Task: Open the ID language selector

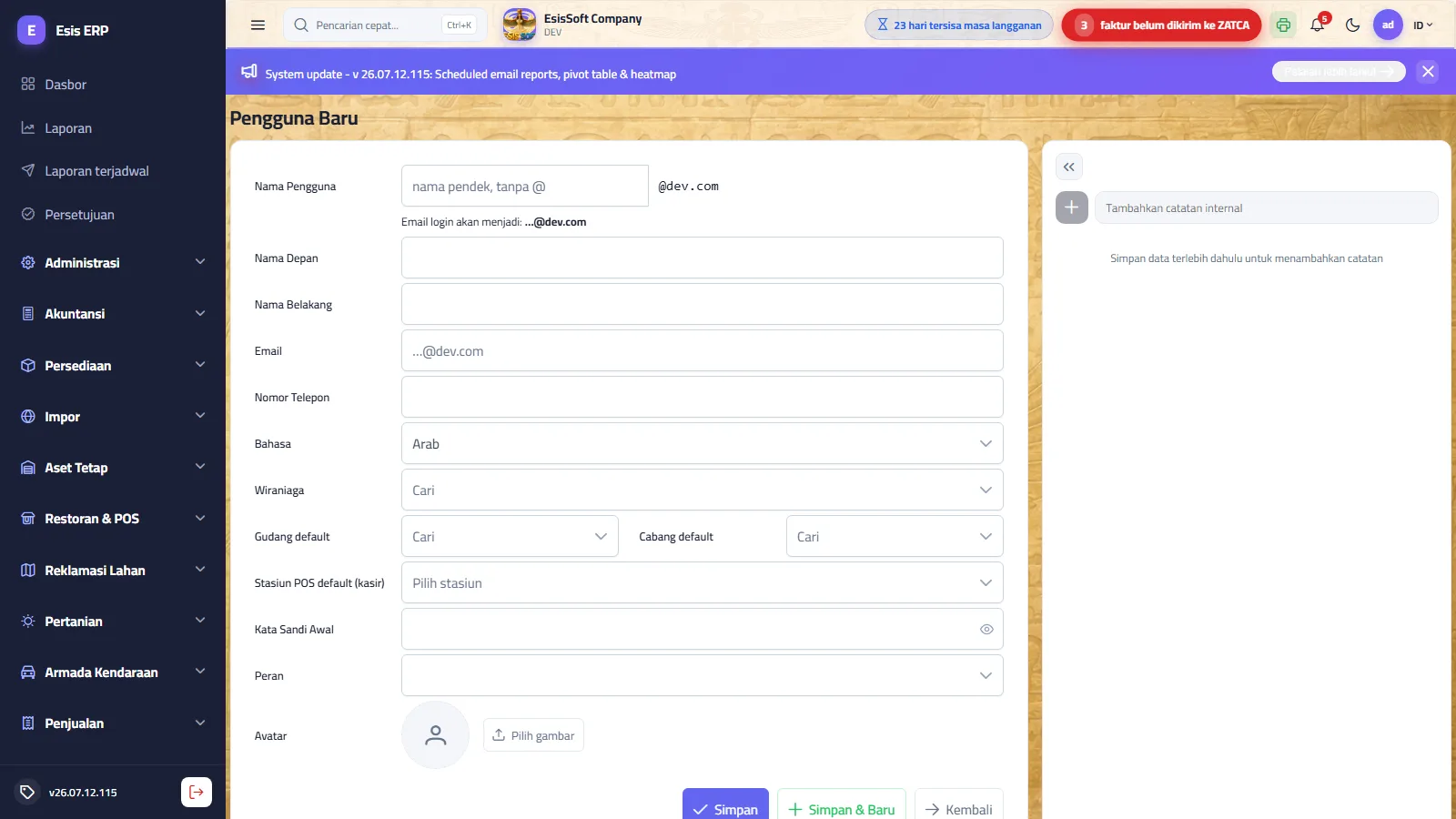Action: pos(1423,25)
